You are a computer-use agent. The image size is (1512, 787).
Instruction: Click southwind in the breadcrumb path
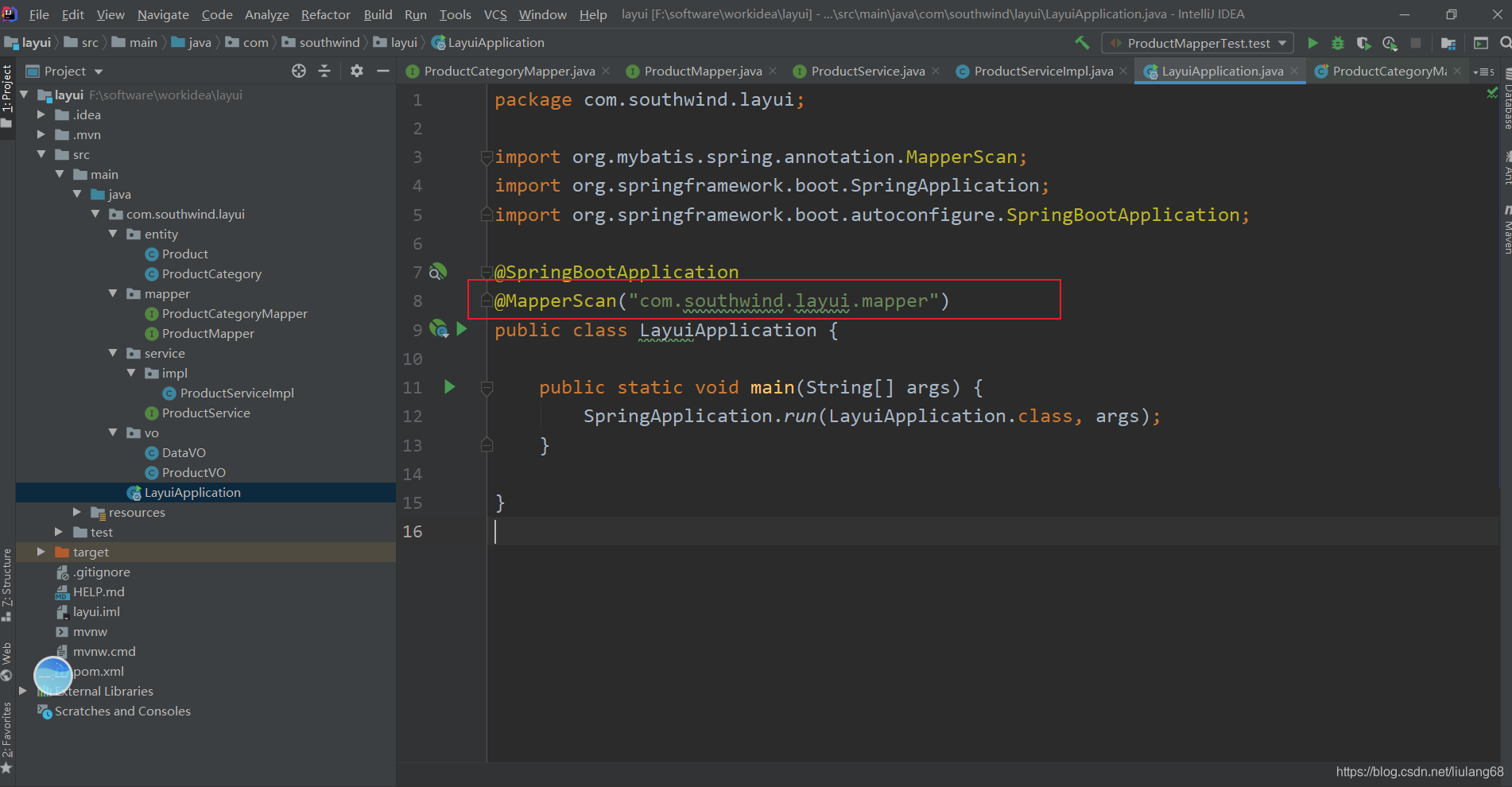[329, 42]
